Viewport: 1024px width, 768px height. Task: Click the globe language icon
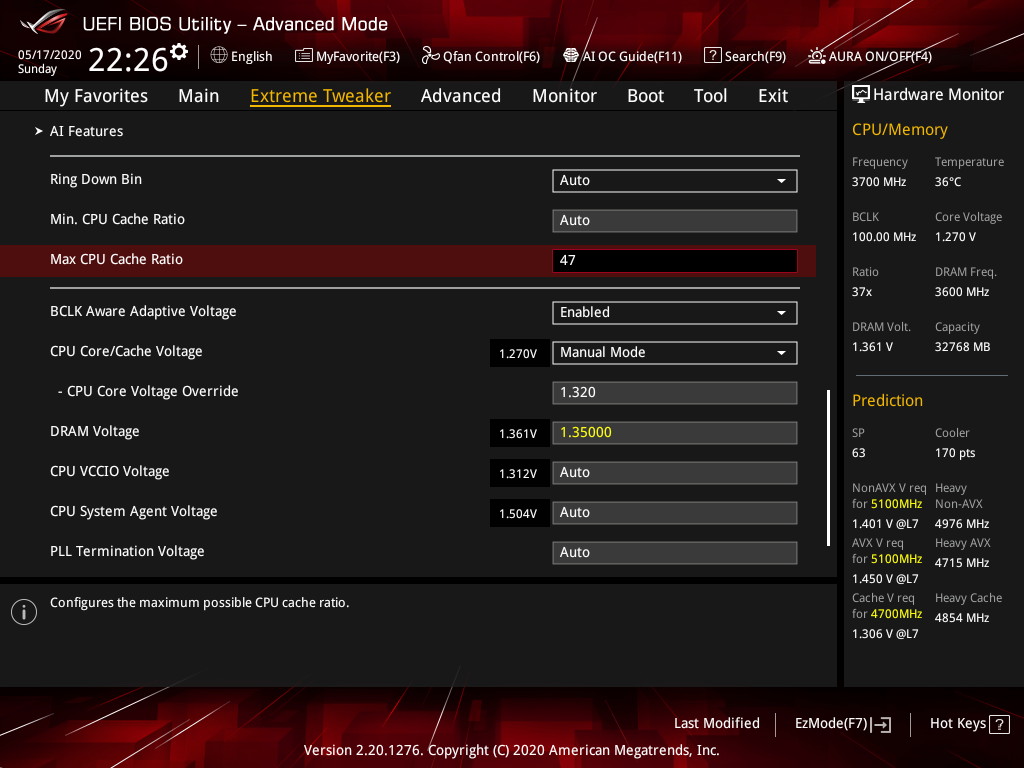[x=219, y=56]
